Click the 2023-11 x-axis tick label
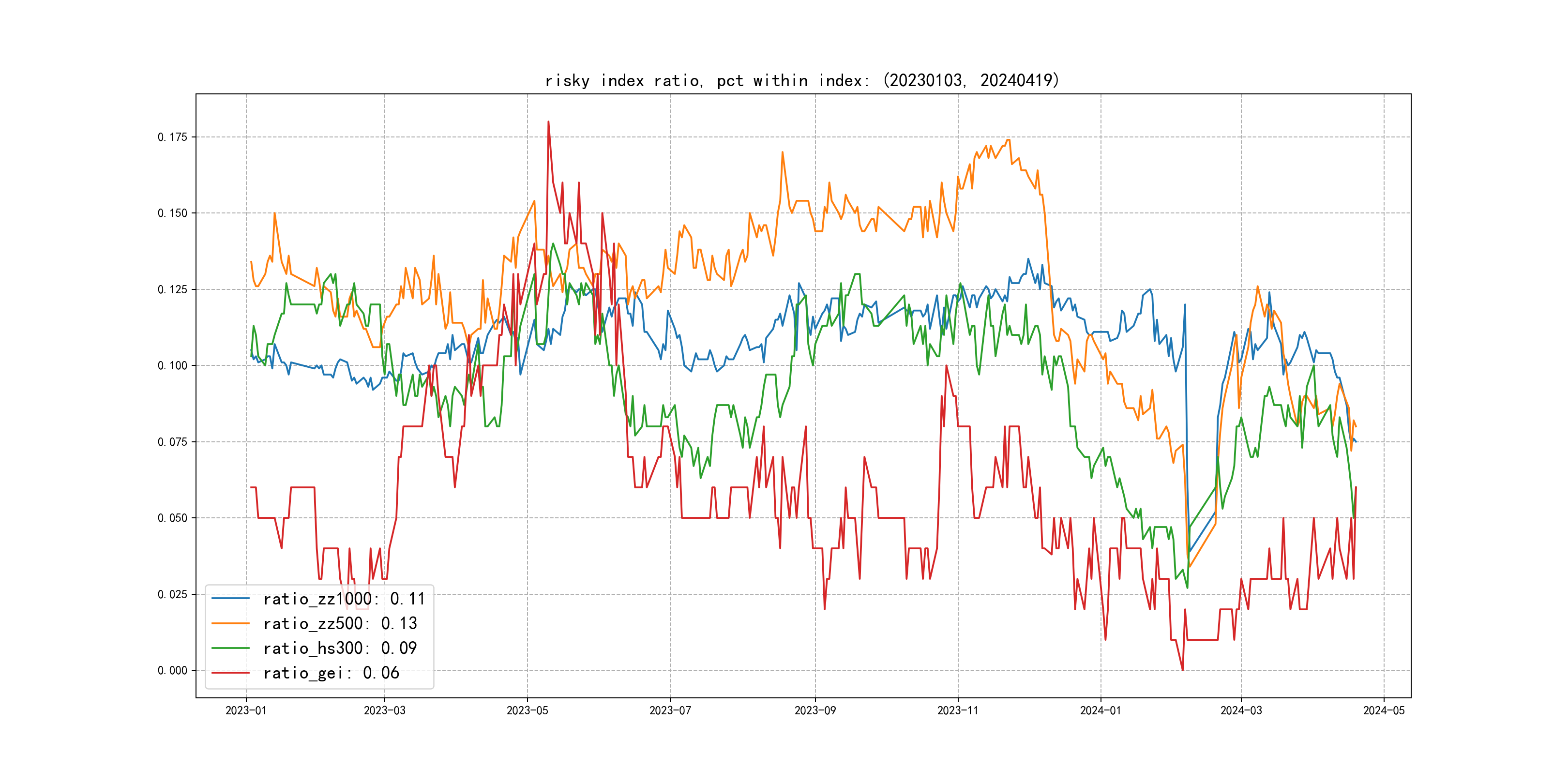Screen dimensions: 1568x784 (x=958, y=711)
